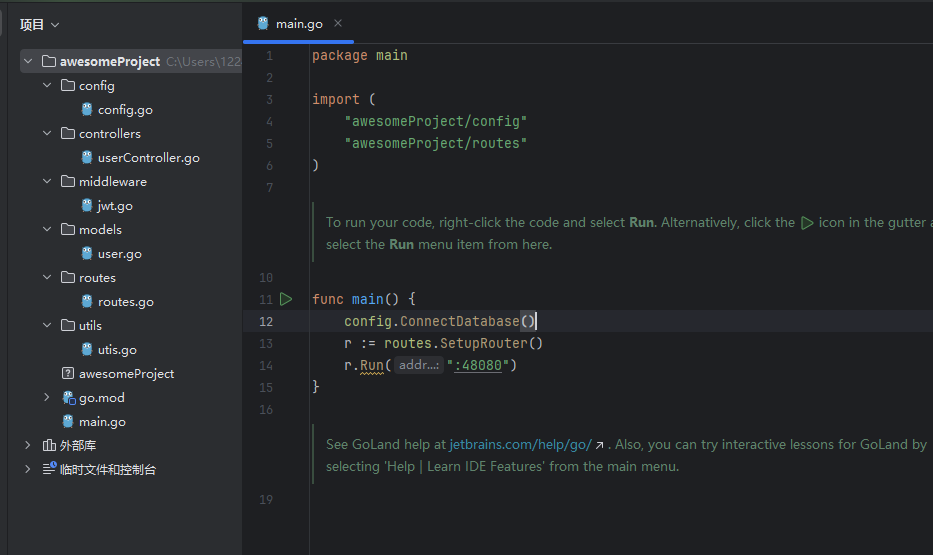This screenshot has width=933, height=555.
Task: Click the gopher icon beside jwt.go
Action: pyautogui.click(x=87, y=206)
